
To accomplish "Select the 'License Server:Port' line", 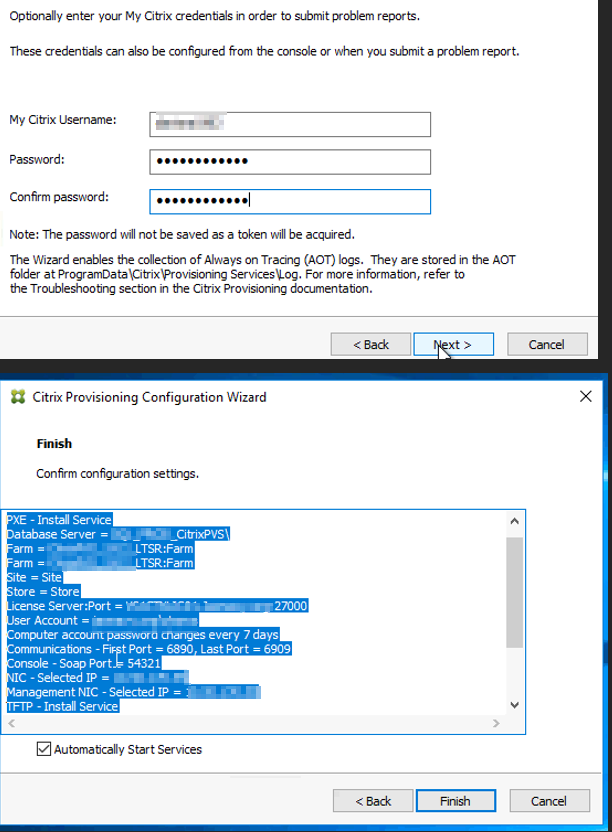I will click(157, 606).
